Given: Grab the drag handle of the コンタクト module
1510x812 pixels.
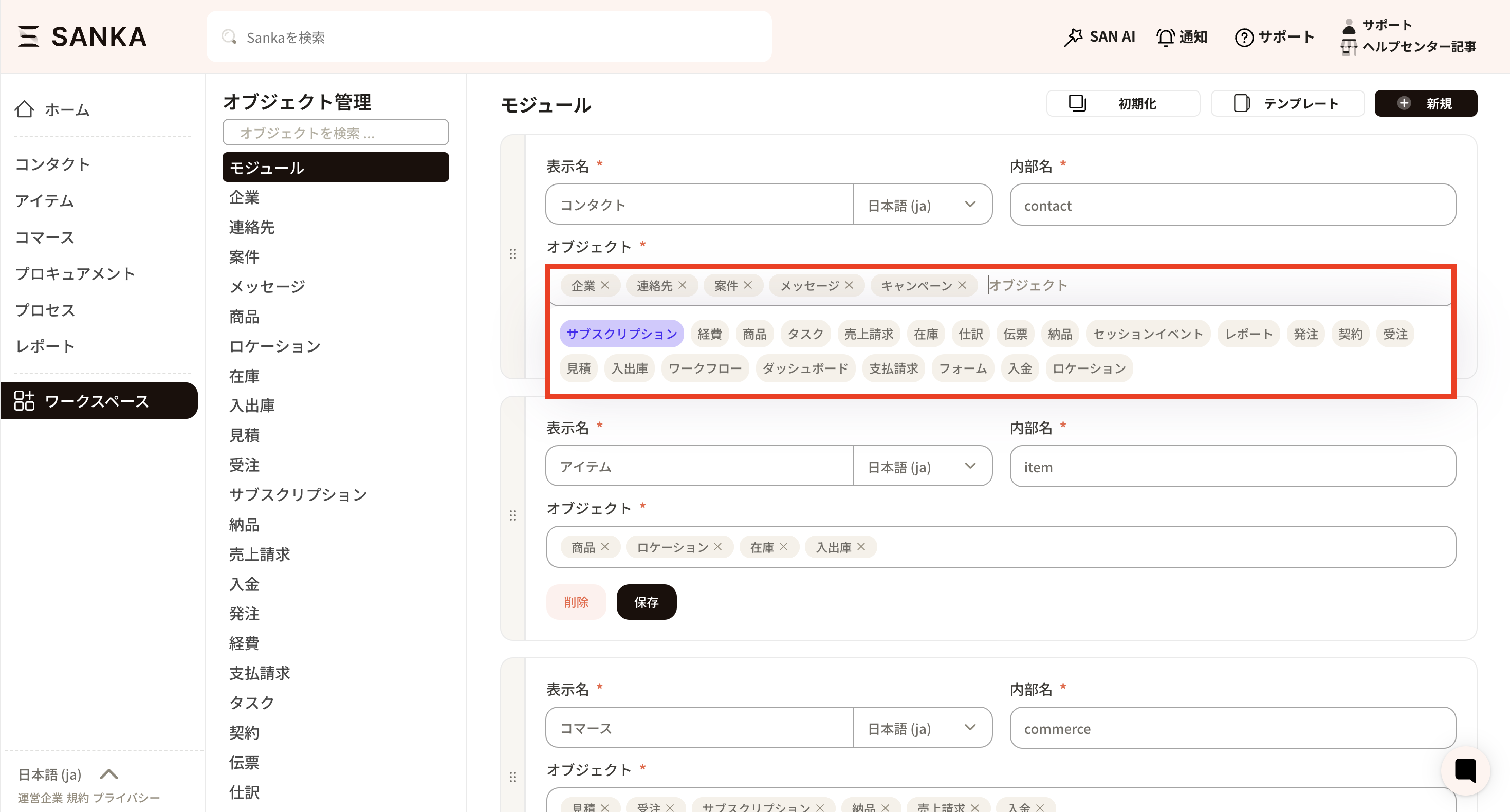Looking at the screenshot, I should click(x=513, y=254).
